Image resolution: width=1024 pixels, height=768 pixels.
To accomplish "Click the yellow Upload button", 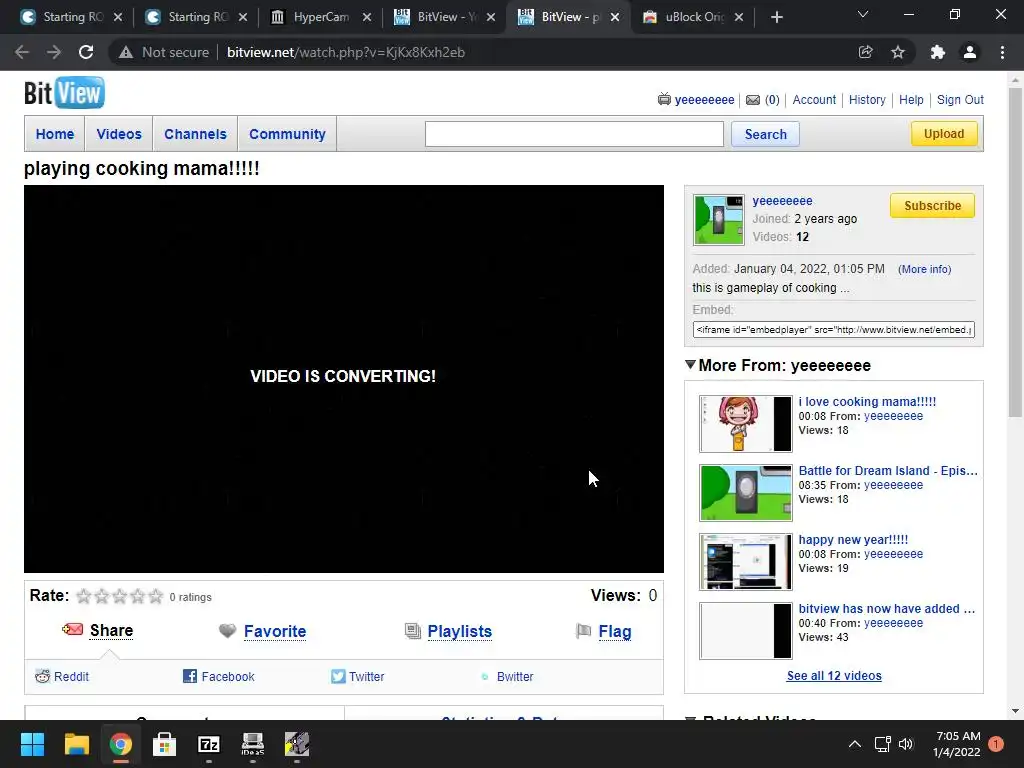I will (944, 134).
